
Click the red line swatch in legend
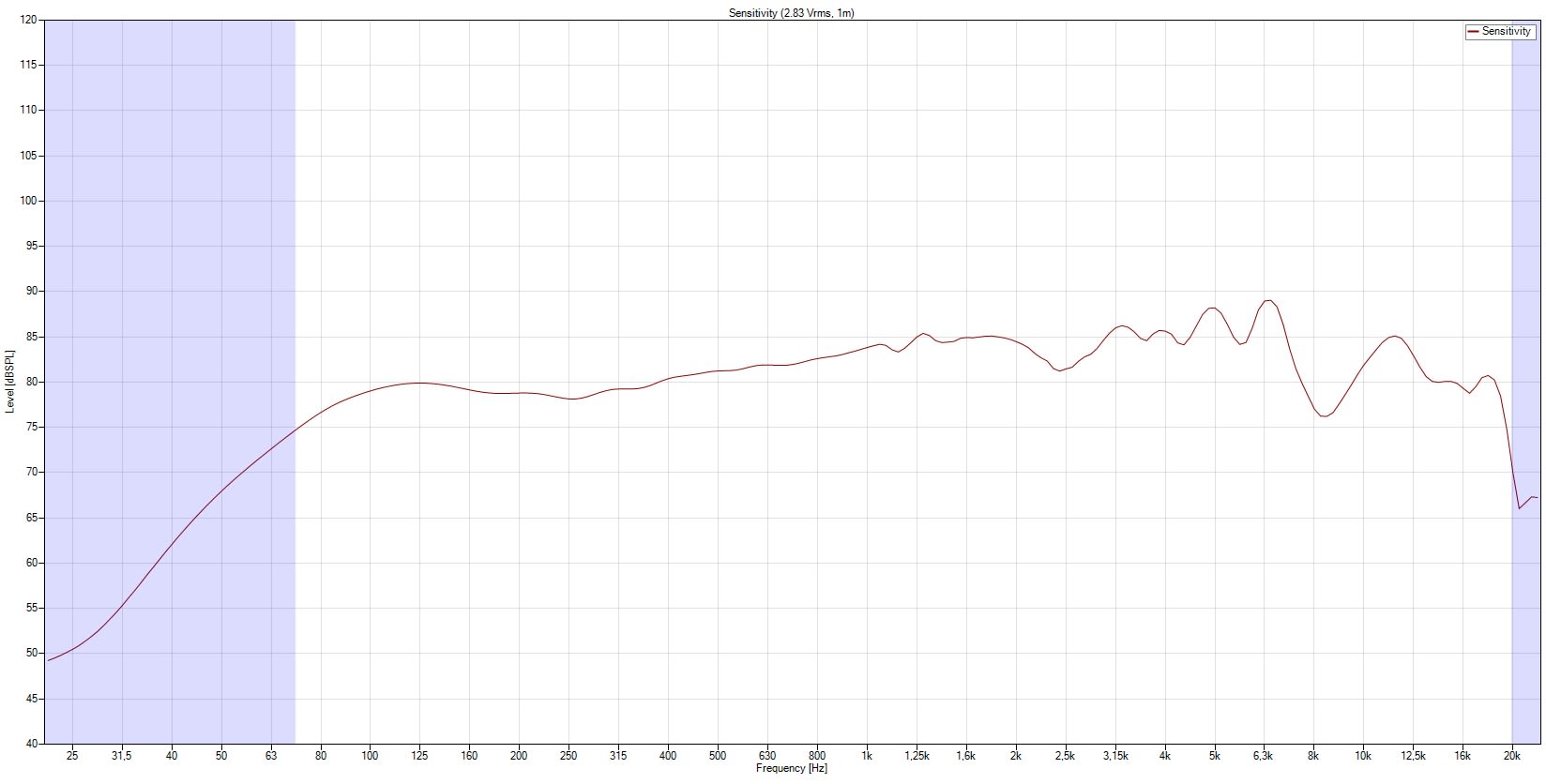1473,31
